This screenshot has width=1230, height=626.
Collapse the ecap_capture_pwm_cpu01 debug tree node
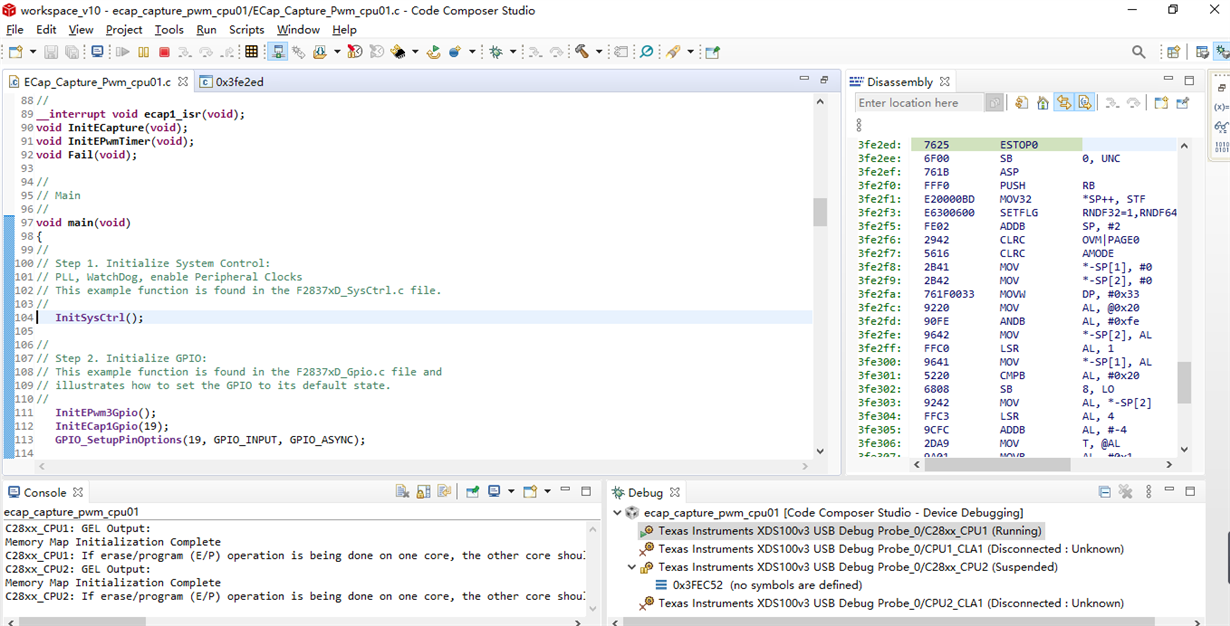pos(617,513)
